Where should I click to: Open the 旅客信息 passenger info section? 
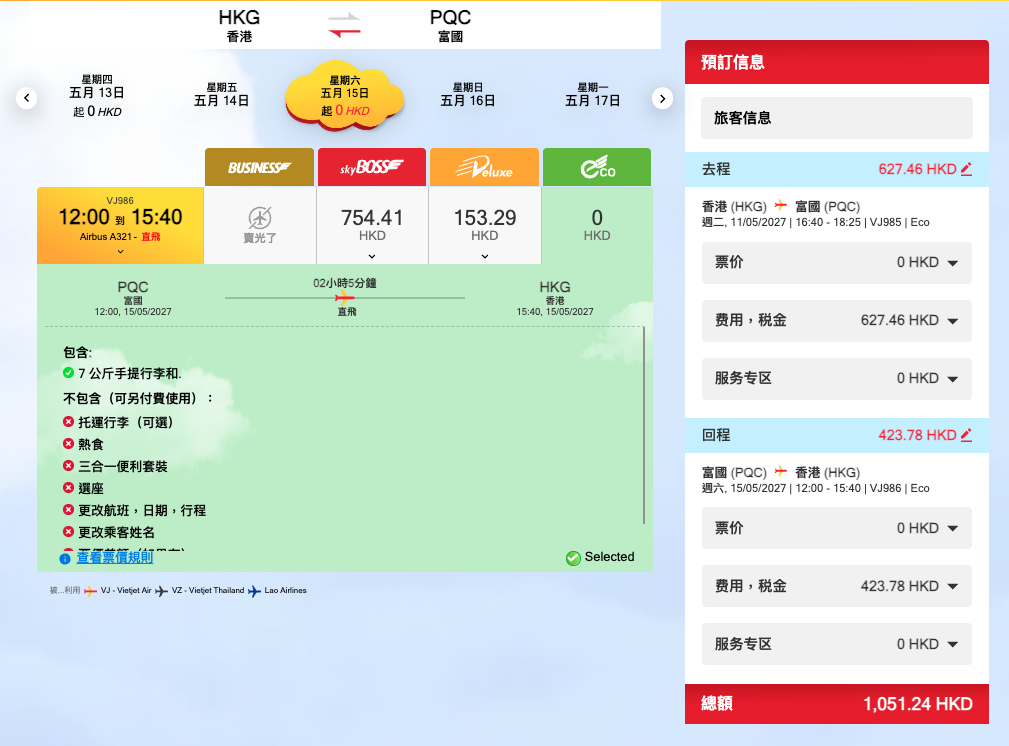pos(837,118)
